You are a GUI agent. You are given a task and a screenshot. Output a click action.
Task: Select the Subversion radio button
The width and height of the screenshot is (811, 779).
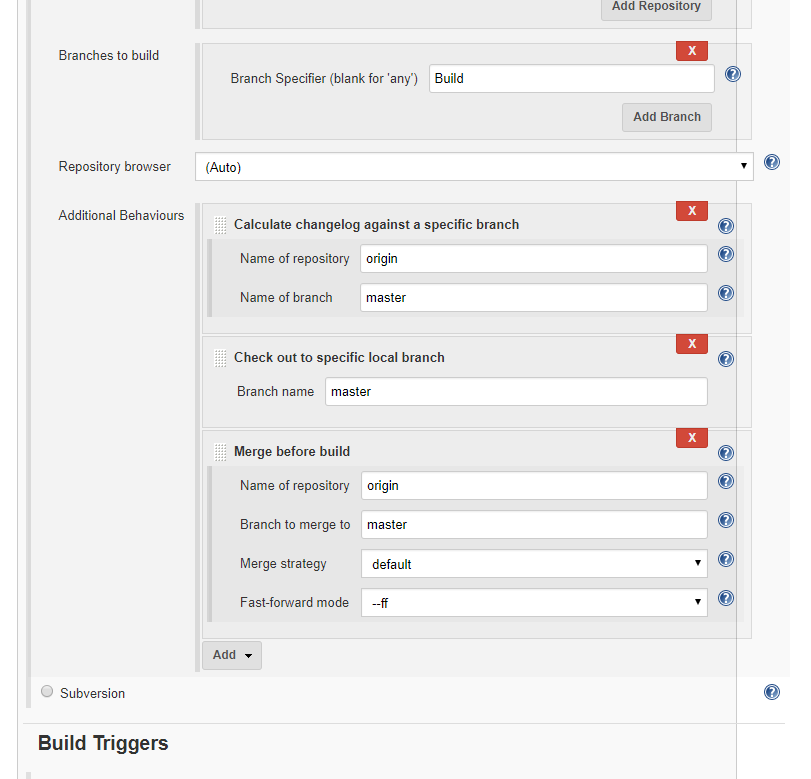click(x=47, y=691)
